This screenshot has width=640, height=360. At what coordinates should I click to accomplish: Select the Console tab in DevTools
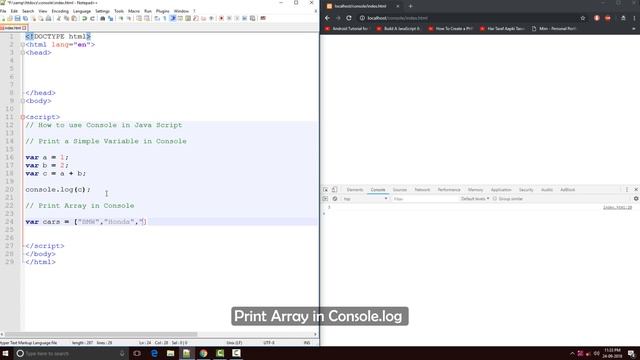point(378,190)
